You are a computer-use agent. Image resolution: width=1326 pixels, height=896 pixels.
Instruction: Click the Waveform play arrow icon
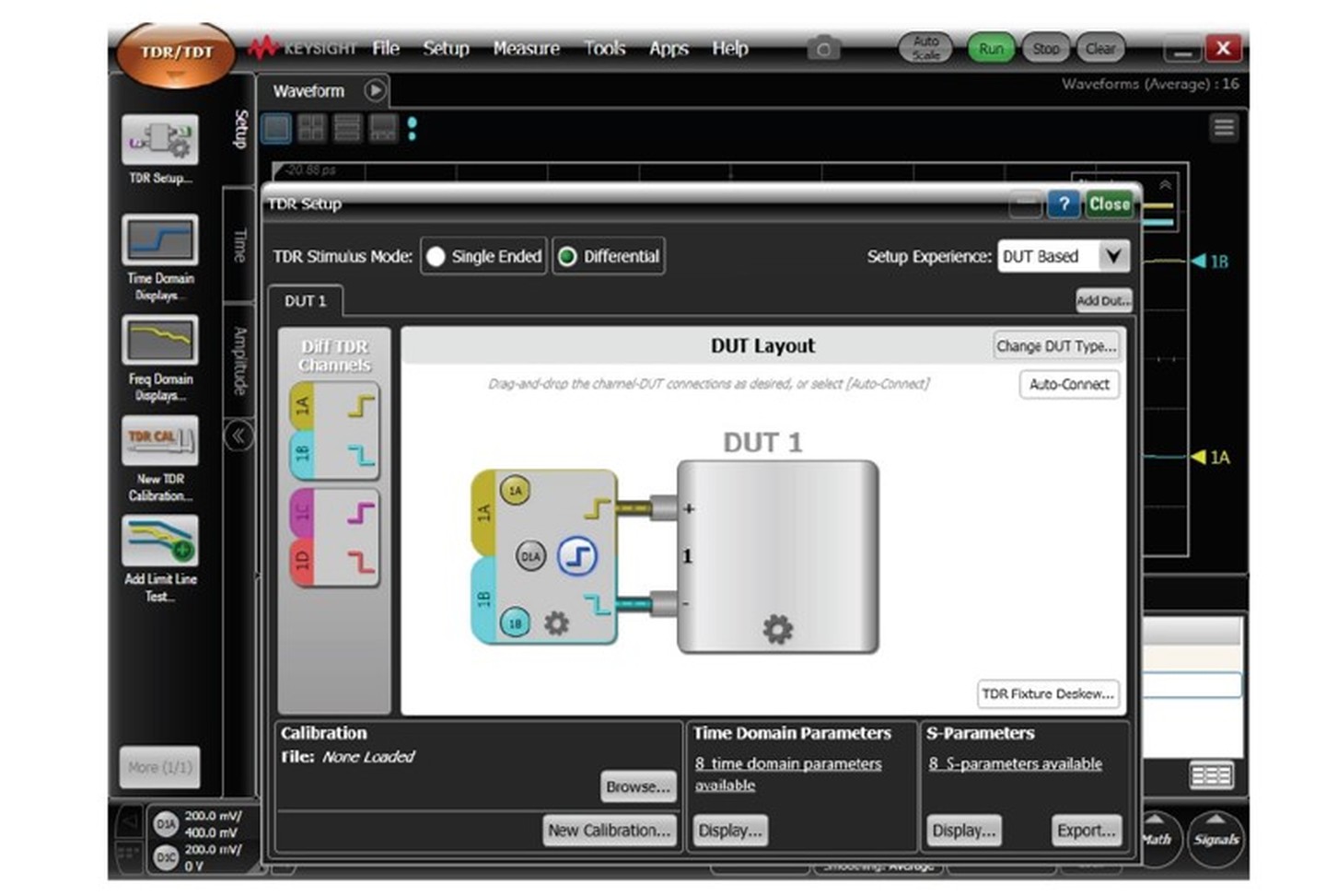click(x=375, y=90)
